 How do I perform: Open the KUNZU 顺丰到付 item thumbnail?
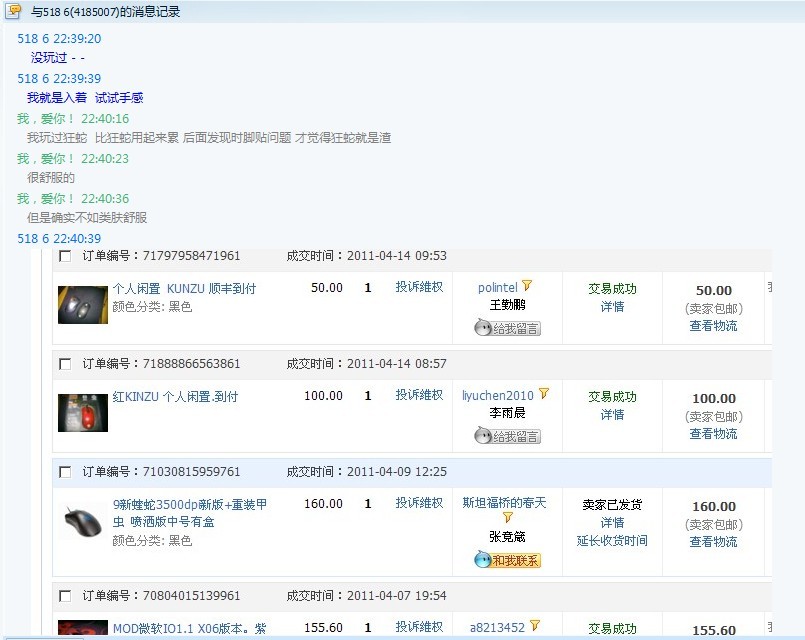coord(83,305)
